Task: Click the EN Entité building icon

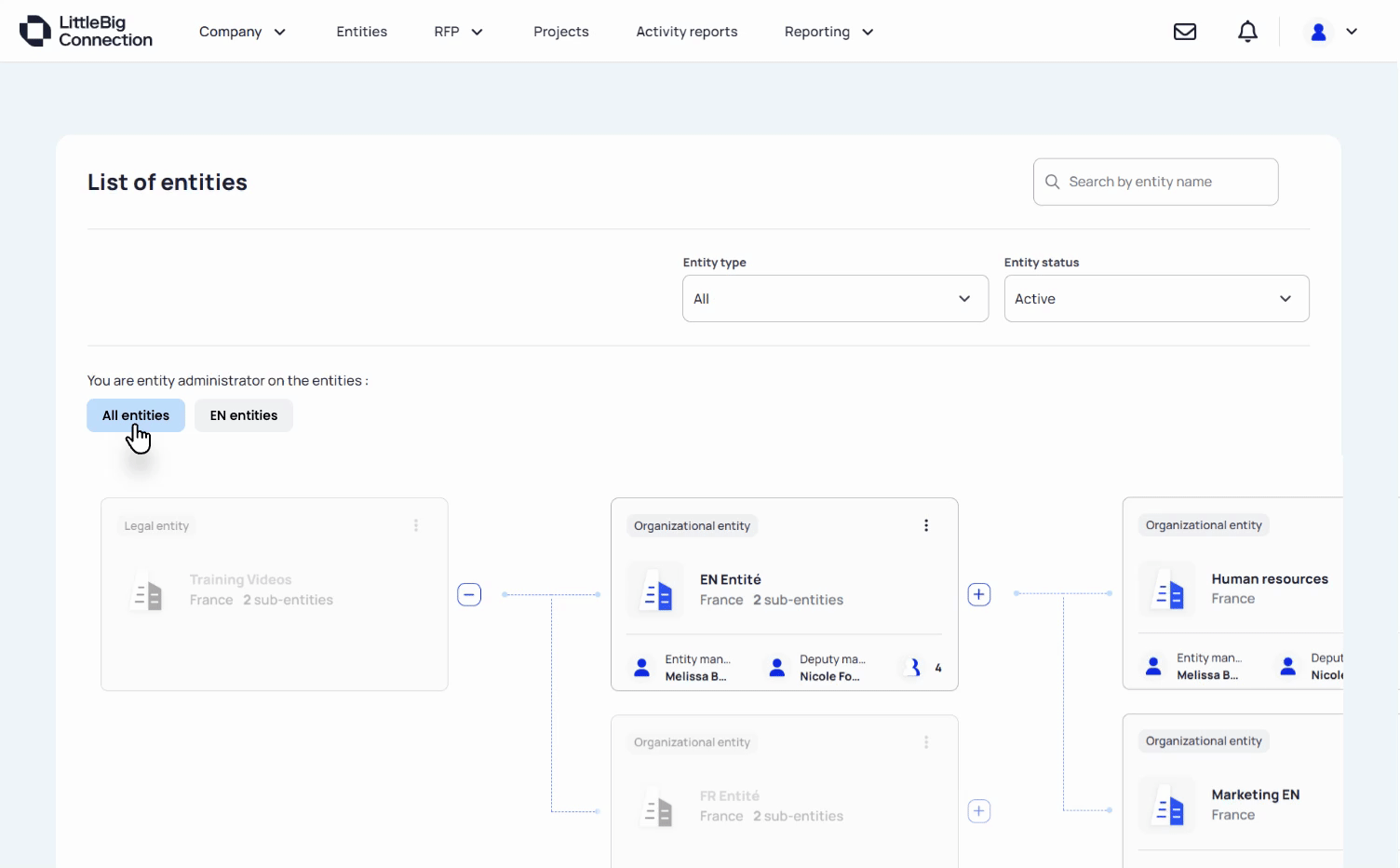Action: [657, 590]
